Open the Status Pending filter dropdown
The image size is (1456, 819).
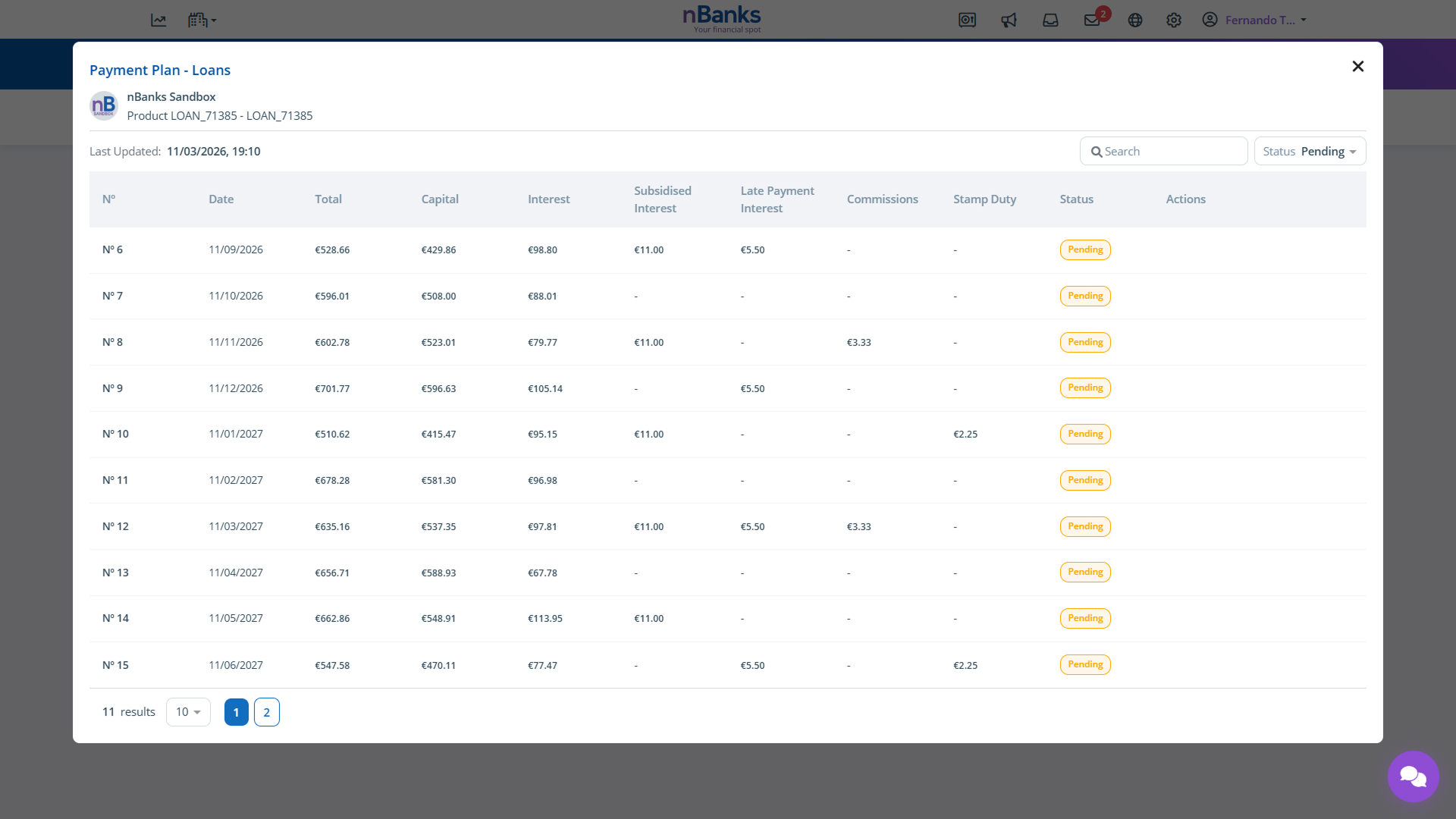1310,152
